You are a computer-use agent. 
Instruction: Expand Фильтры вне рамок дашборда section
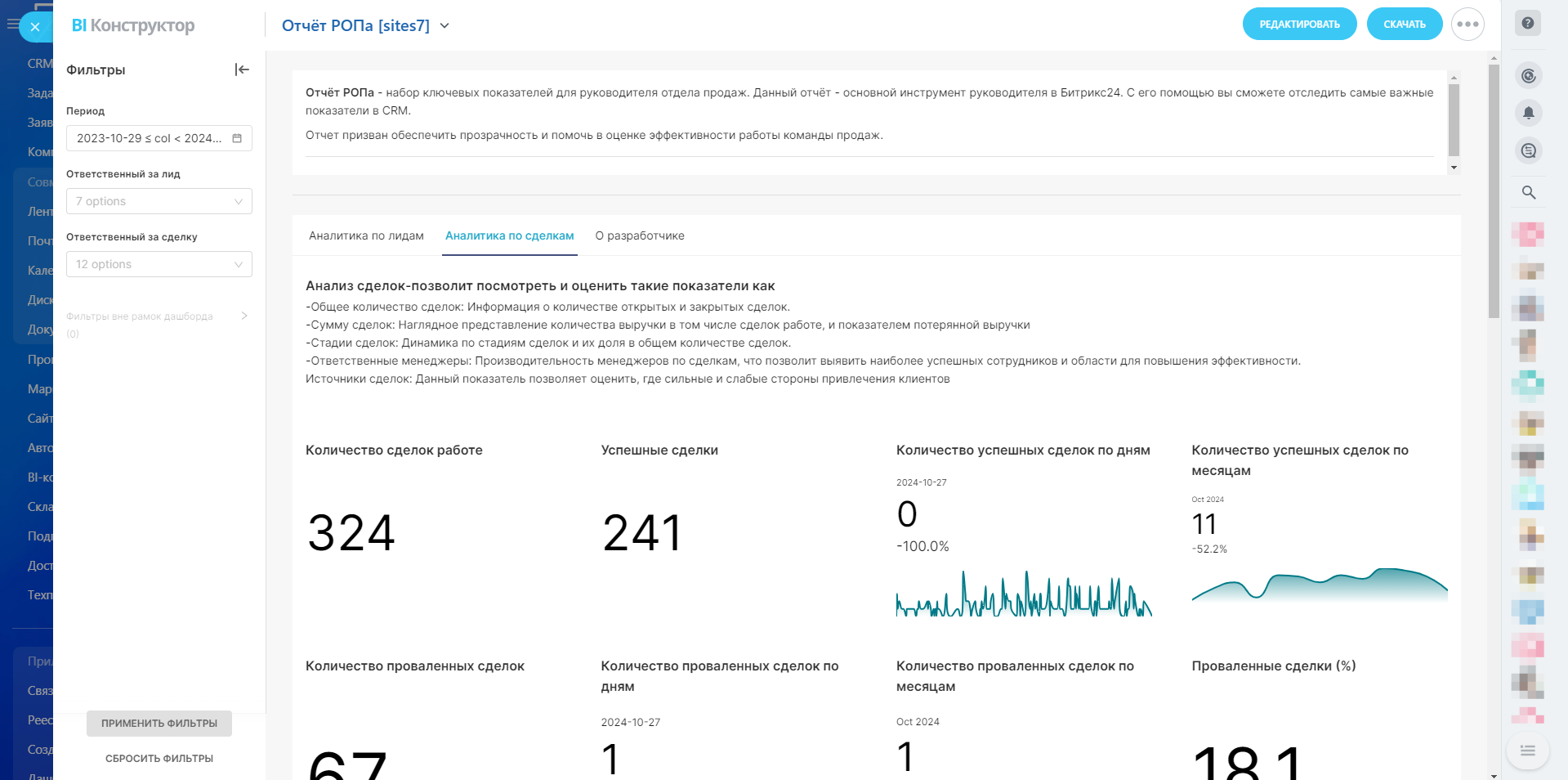point(243,316)
